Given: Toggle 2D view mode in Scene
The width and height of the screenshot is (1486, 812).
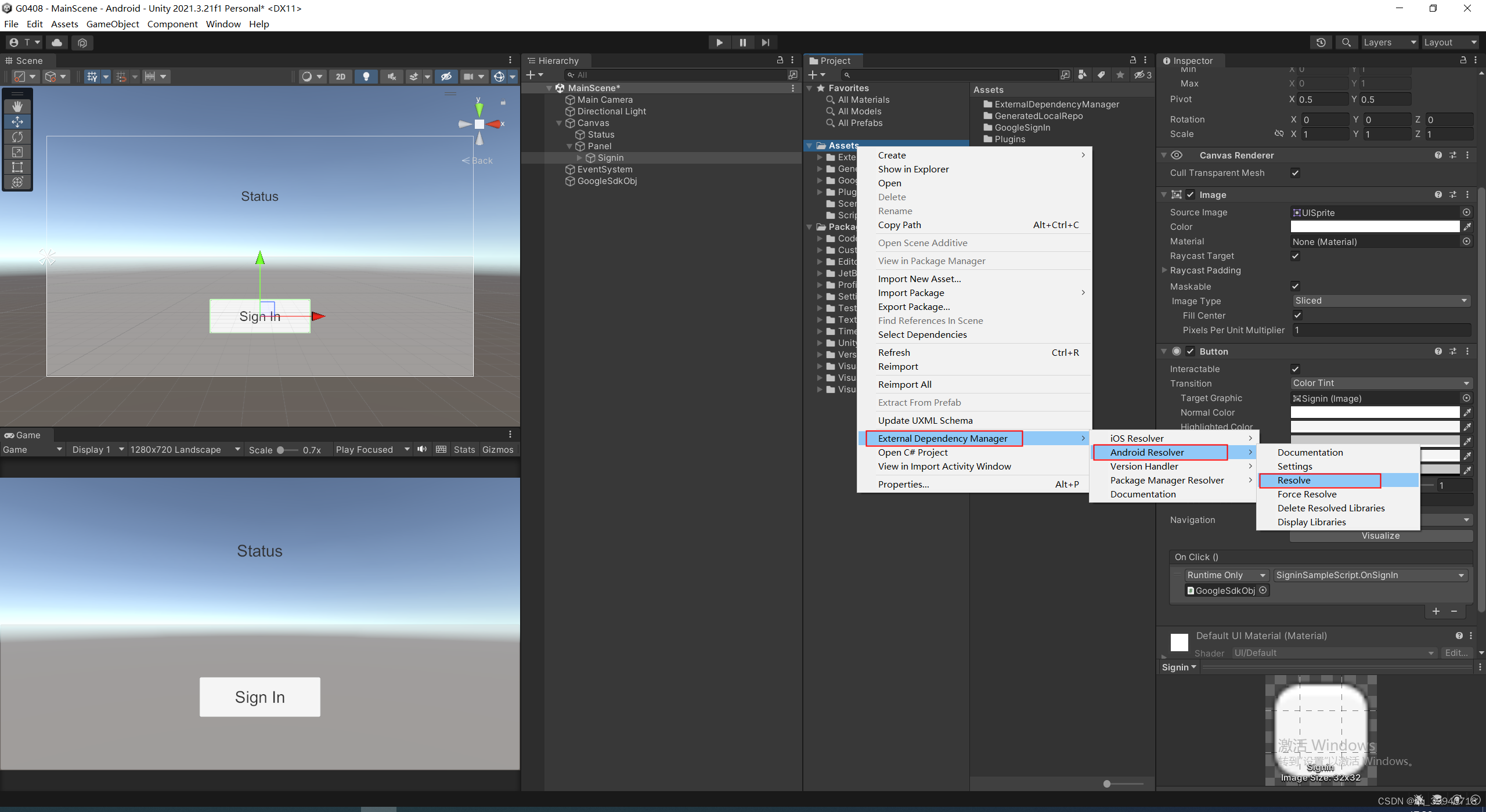Looking at the screenshot, I should 340,77.
